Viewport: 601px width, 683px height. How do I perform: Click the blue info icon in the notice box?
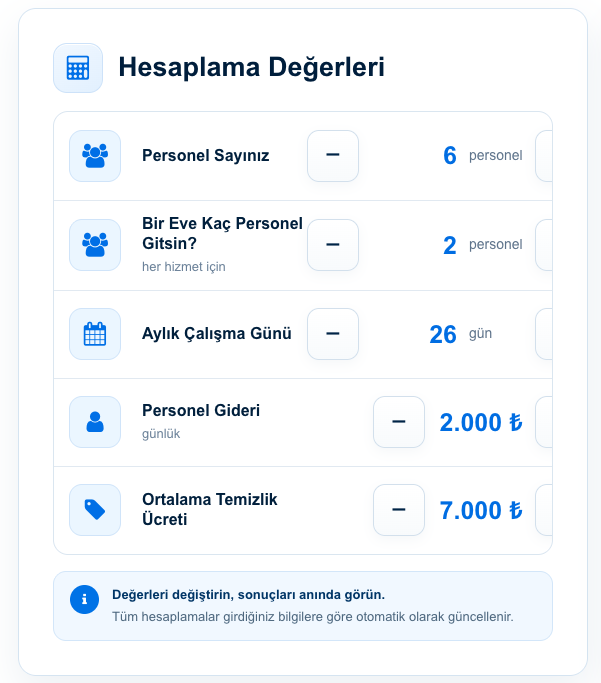(x=84, y=599)
